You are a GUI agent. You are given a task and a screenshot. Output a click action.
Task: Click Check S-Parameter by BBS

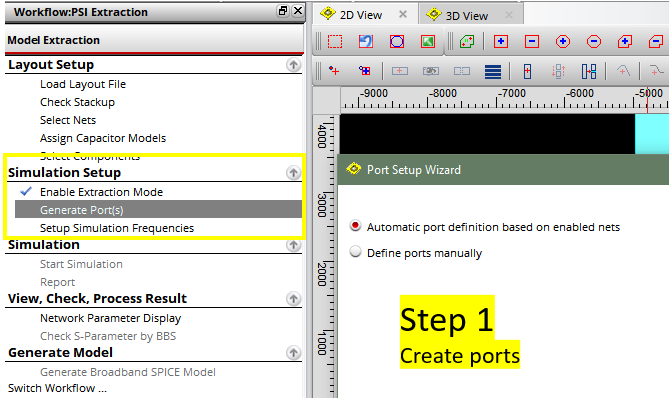click(108, 336)
